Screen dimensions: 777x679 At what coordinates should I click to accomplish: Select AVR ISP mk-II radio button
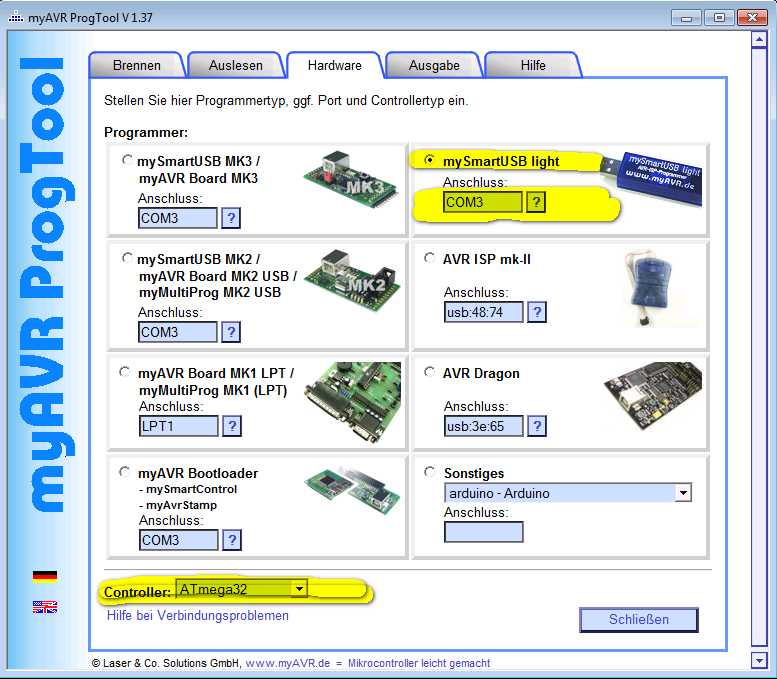[x=430, y=258]
